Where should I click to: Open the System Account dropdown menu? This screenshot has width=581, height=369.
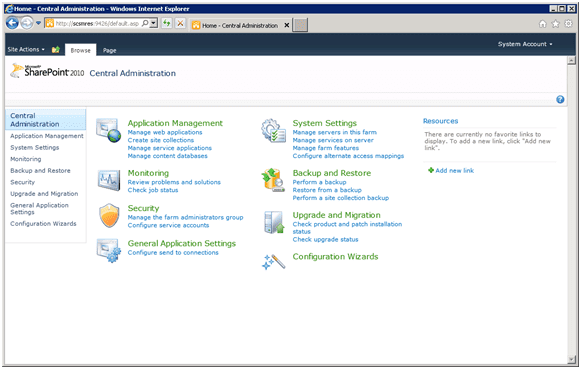[525, 44]
